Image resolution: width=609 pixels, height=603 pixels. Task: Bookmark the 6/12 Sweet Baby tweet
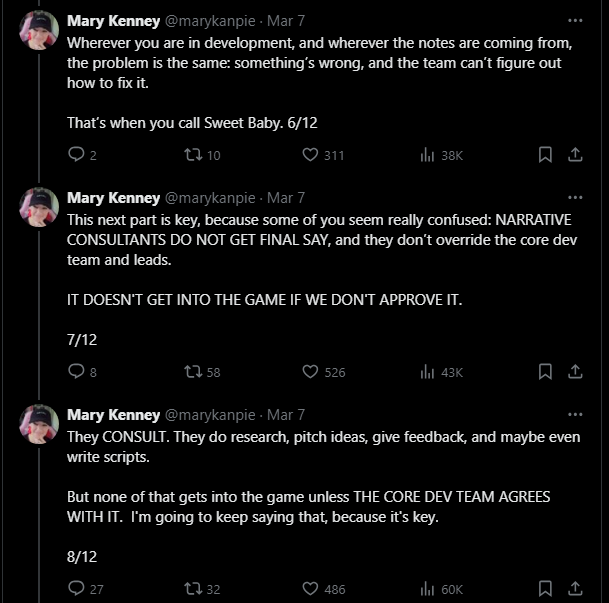pos(545,155)
